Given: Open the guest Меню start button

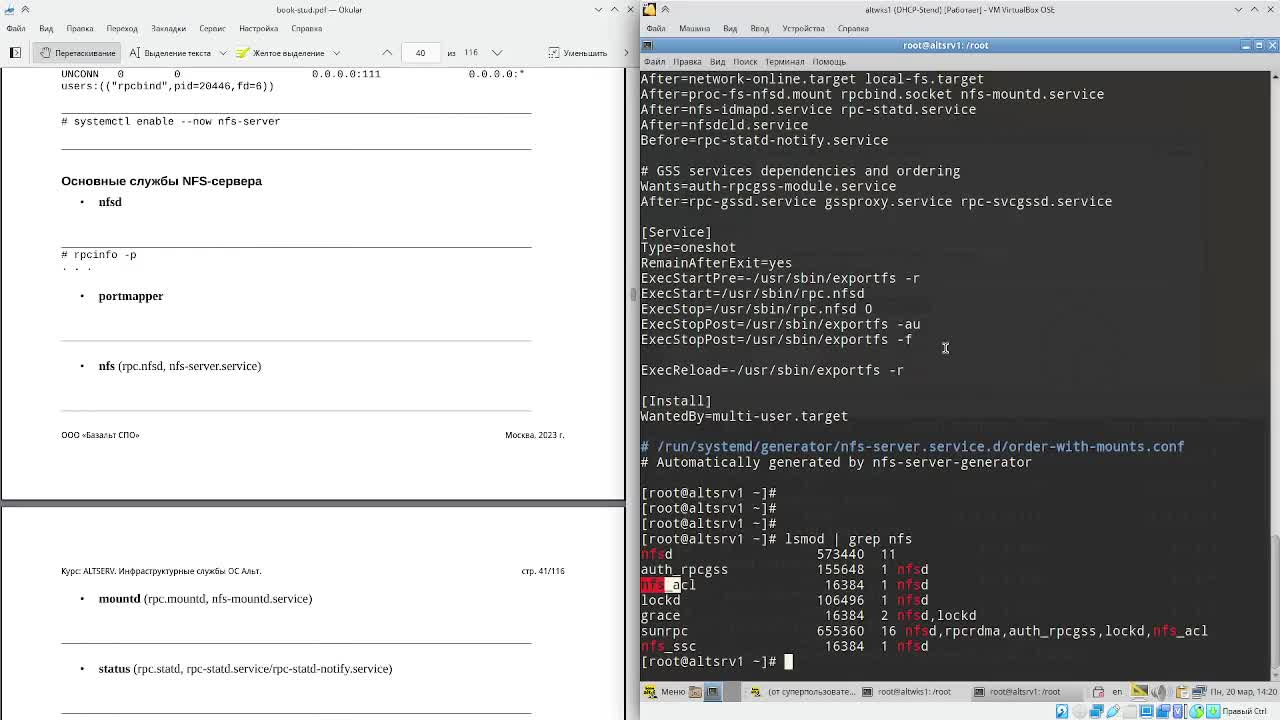Looking at the screenshot, I should [x=666, y=691].
